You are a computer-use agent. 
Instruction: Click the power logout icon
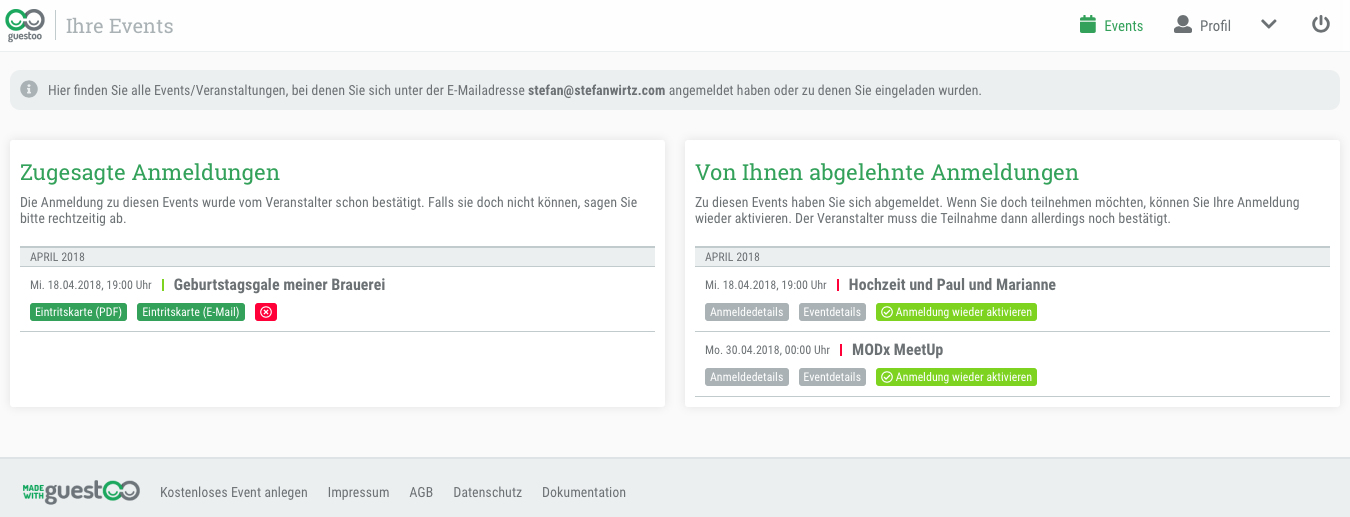[x=1321, y=24]
